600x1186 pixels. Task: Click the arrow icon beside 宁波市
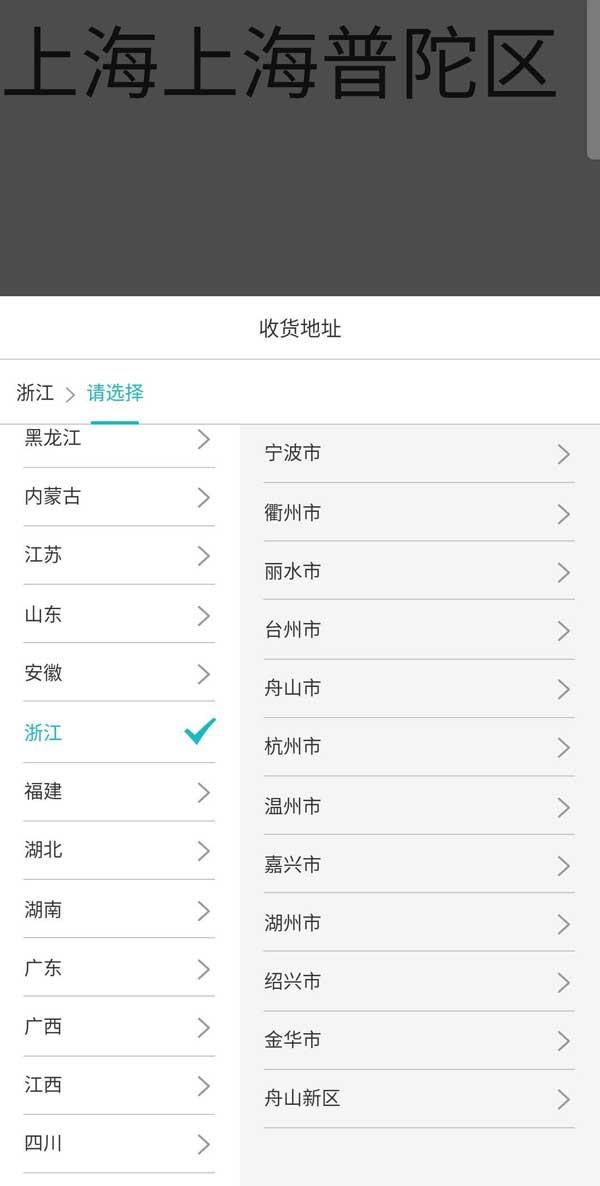tap(563, 454)
